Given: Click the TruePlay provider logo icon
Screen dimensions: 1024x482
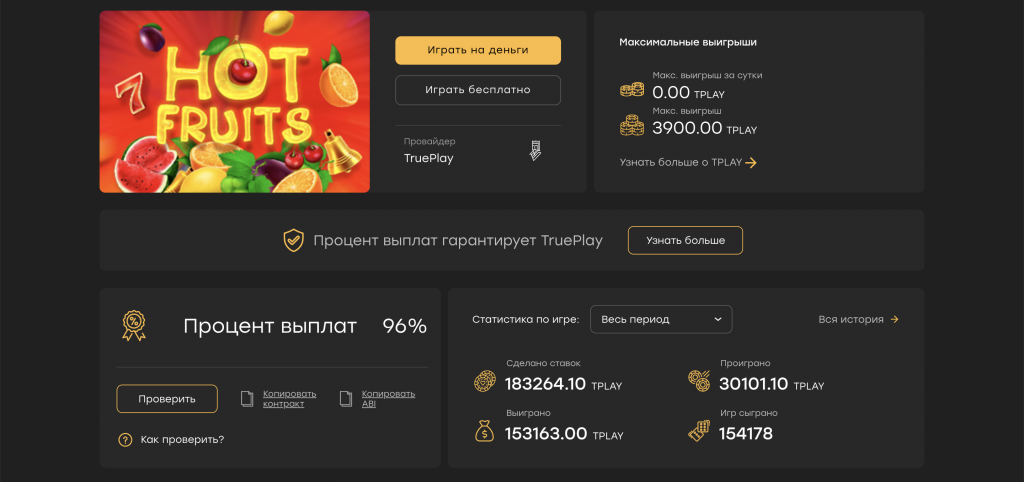Looking at the screenshot, I should [x=535, y=151].
